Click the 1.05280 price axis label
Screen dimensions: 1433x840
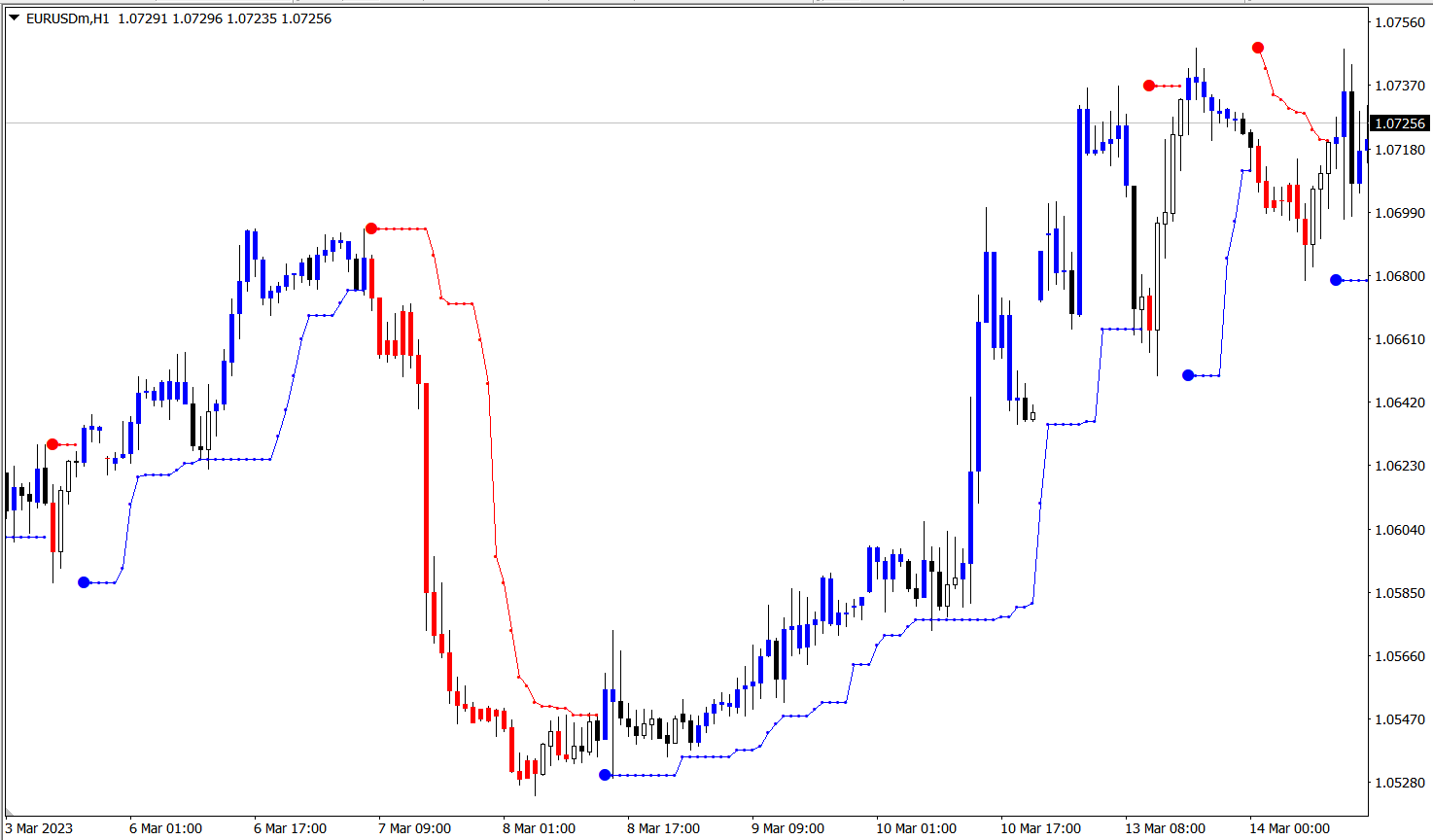[1400, 783]
